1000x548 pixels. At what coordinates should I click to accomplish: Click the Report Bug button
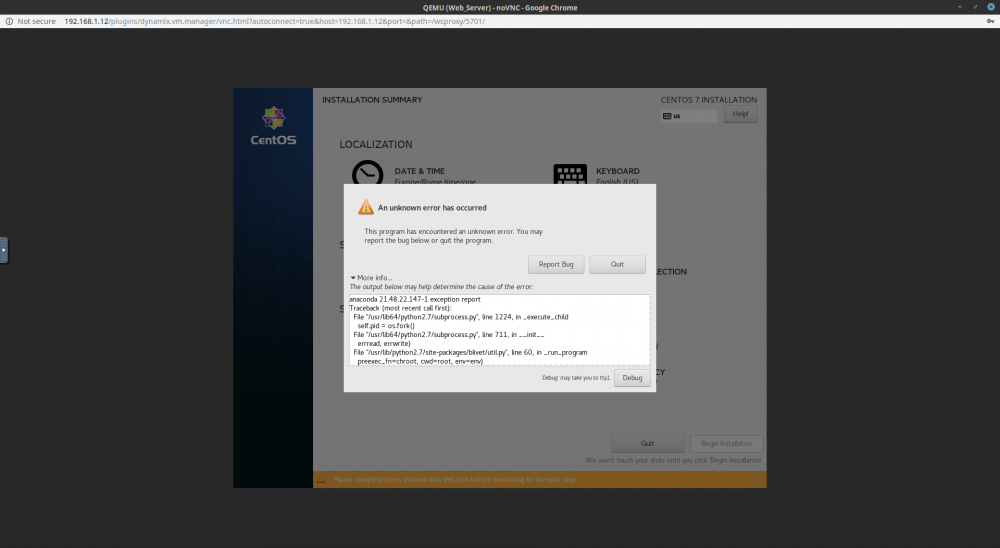(x=555, y=264)
